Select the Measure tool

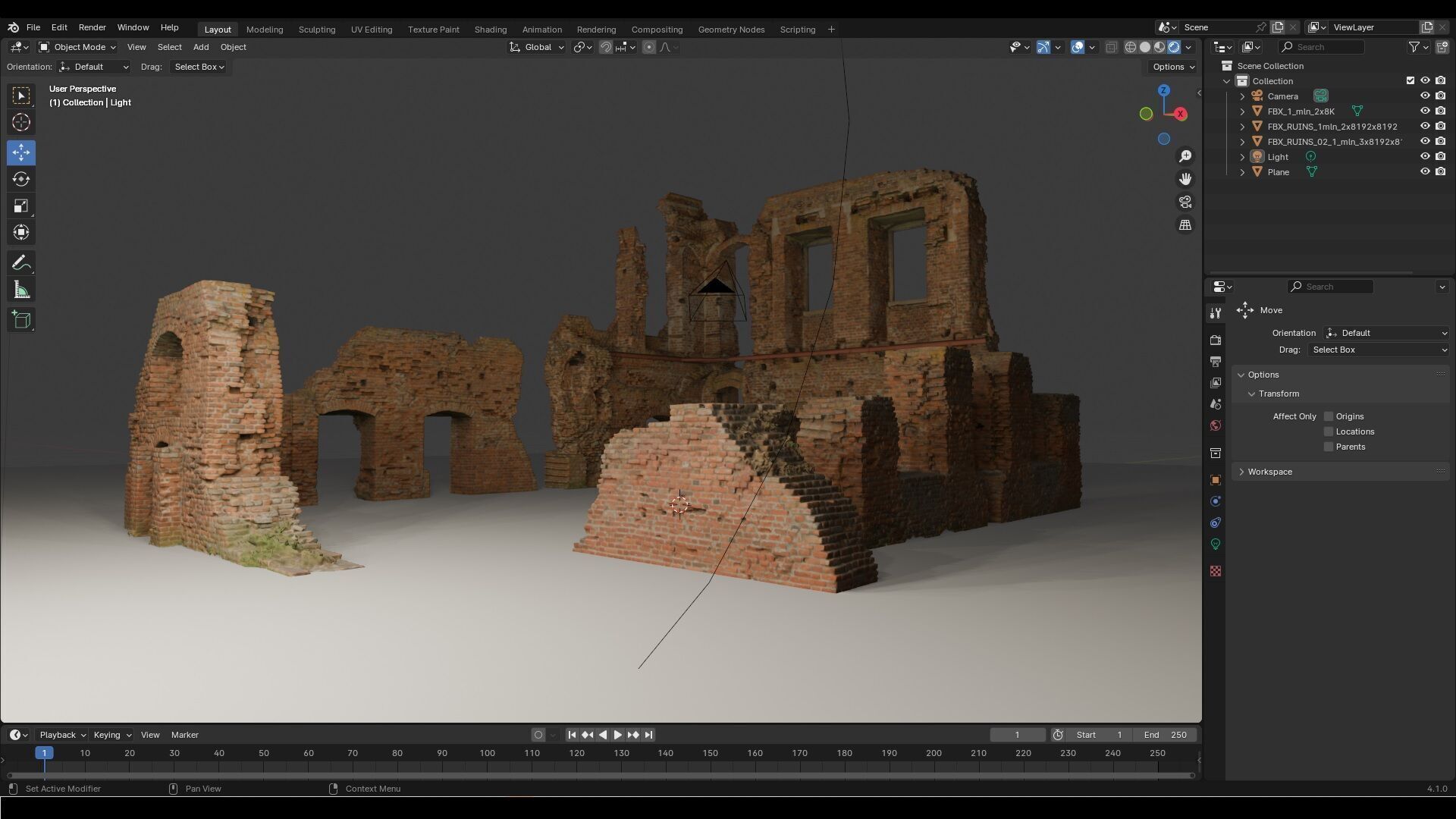pyautogui.click(x=21, y=290)
